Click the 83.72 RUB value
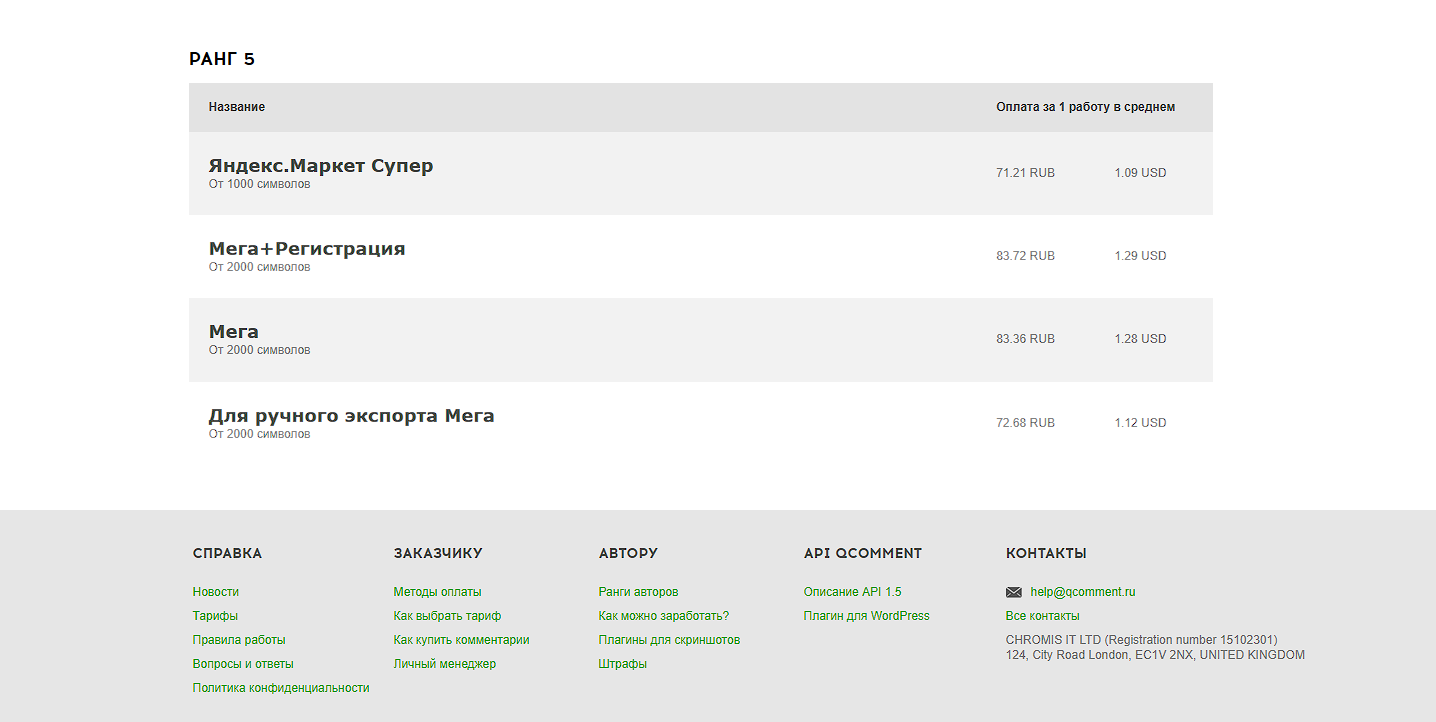The image size is (1436, 722). [x=1025, y=256]
